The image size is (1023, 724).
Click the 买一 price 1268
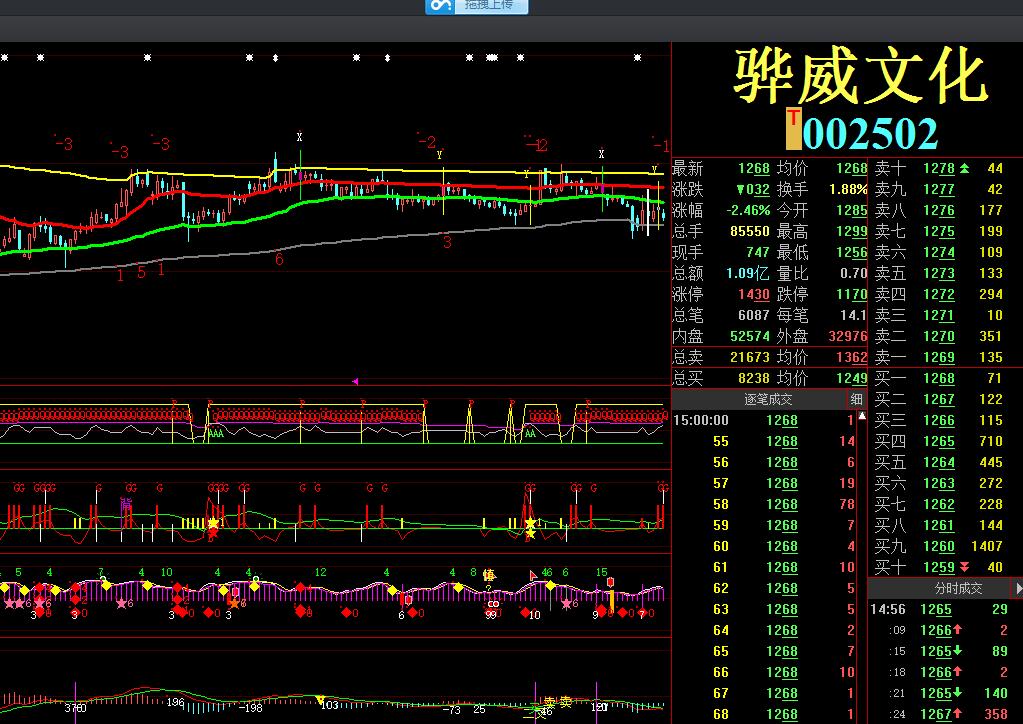pyautogui.click(x=939, y=378)
